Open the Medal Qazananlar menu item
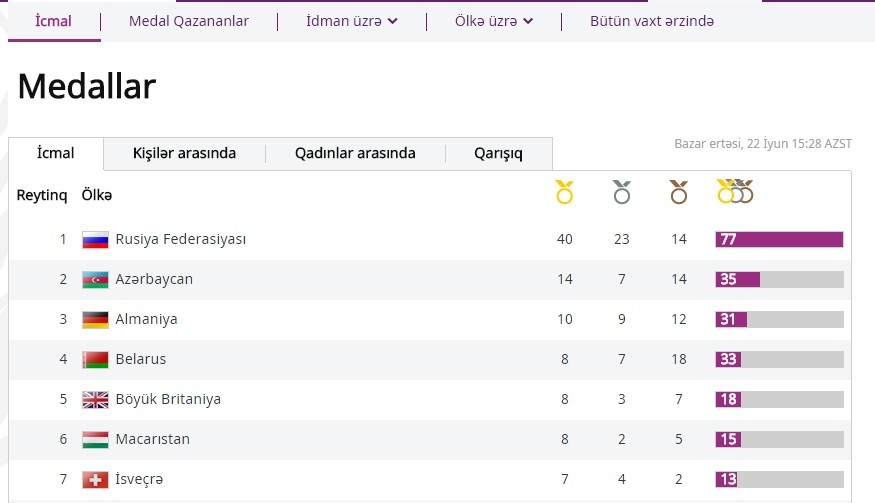Viewport: 875px width, 503px height. [189, 21]
